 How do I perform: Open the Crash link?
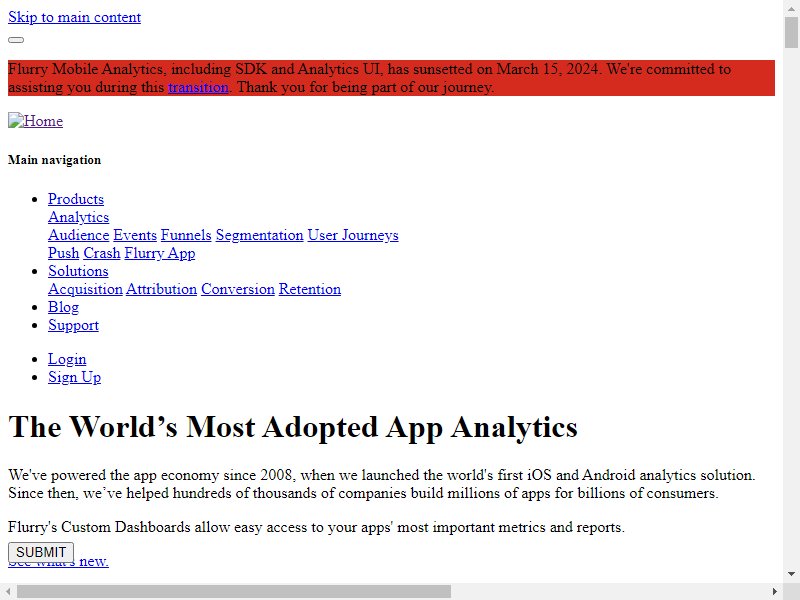[102, 253]
